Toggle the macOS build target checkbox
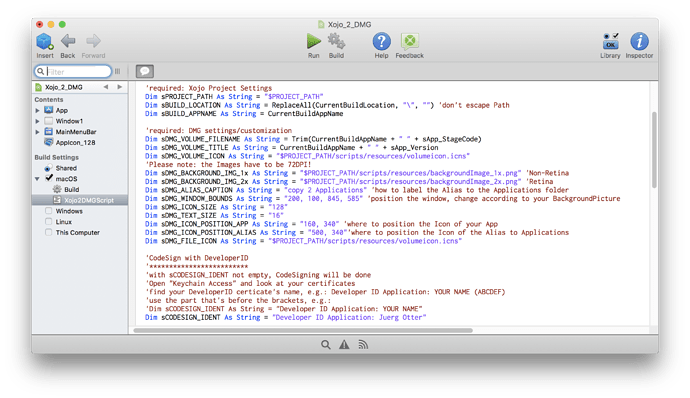 pyautogui.click(x=49, y=178)
